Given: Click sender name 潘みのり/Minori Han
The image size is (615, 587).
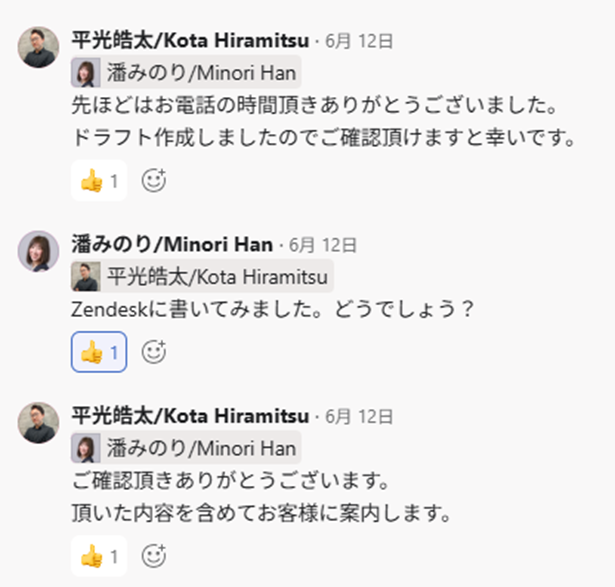Looking at the screenshot, I should [x=172, y=243].
